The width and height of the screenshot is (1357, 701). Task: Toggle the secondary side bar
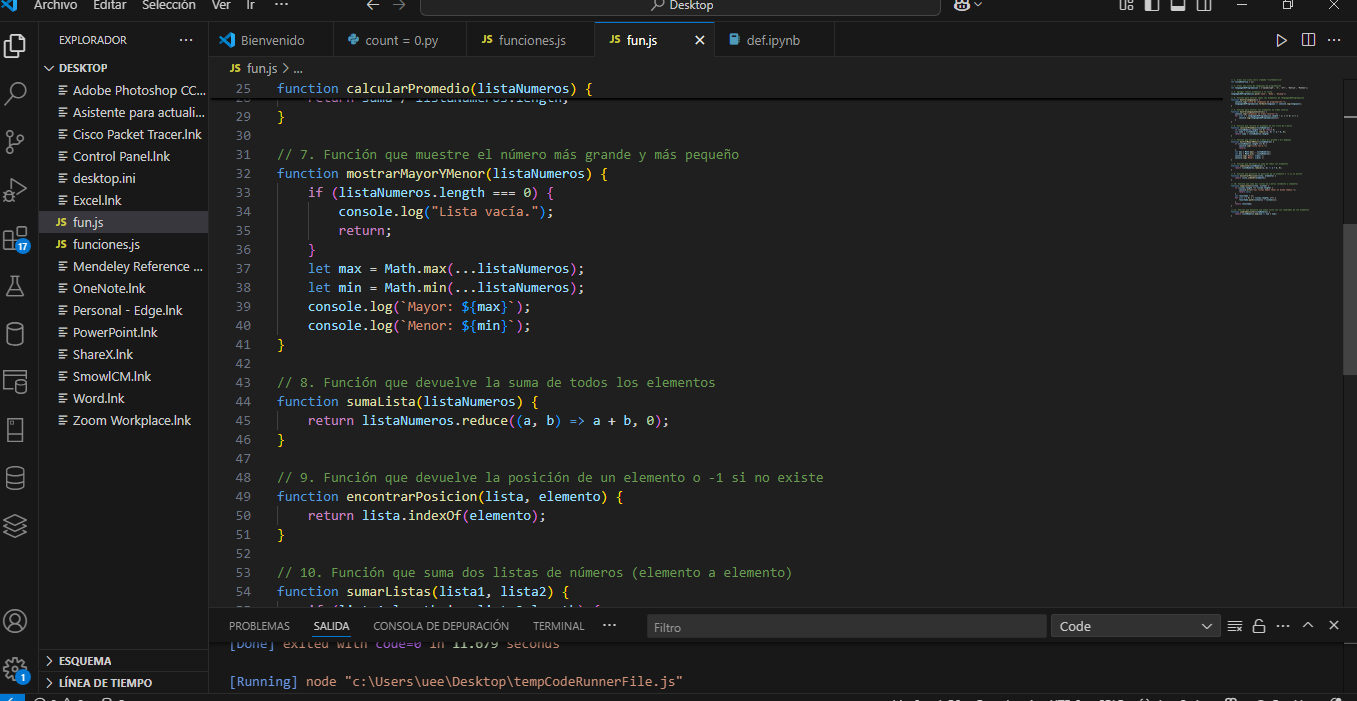click(x=1204, y=5)
